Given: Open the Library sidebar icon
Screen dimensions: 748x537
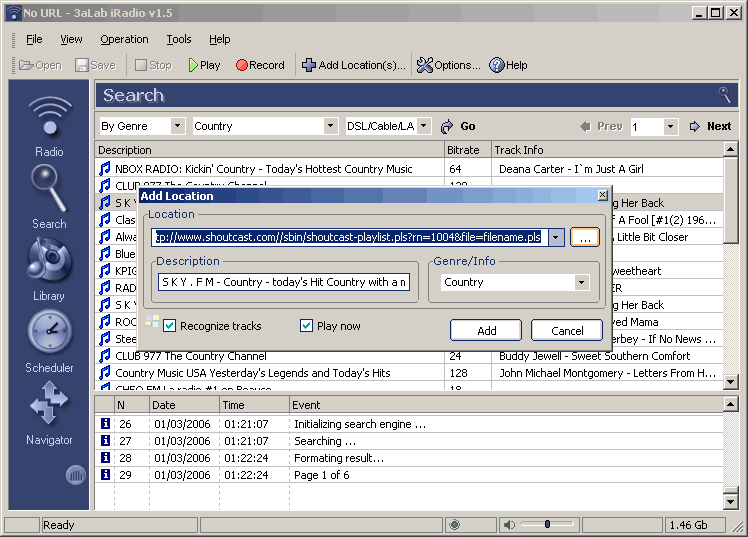Looking at the screenshot, I should (49, 261).
